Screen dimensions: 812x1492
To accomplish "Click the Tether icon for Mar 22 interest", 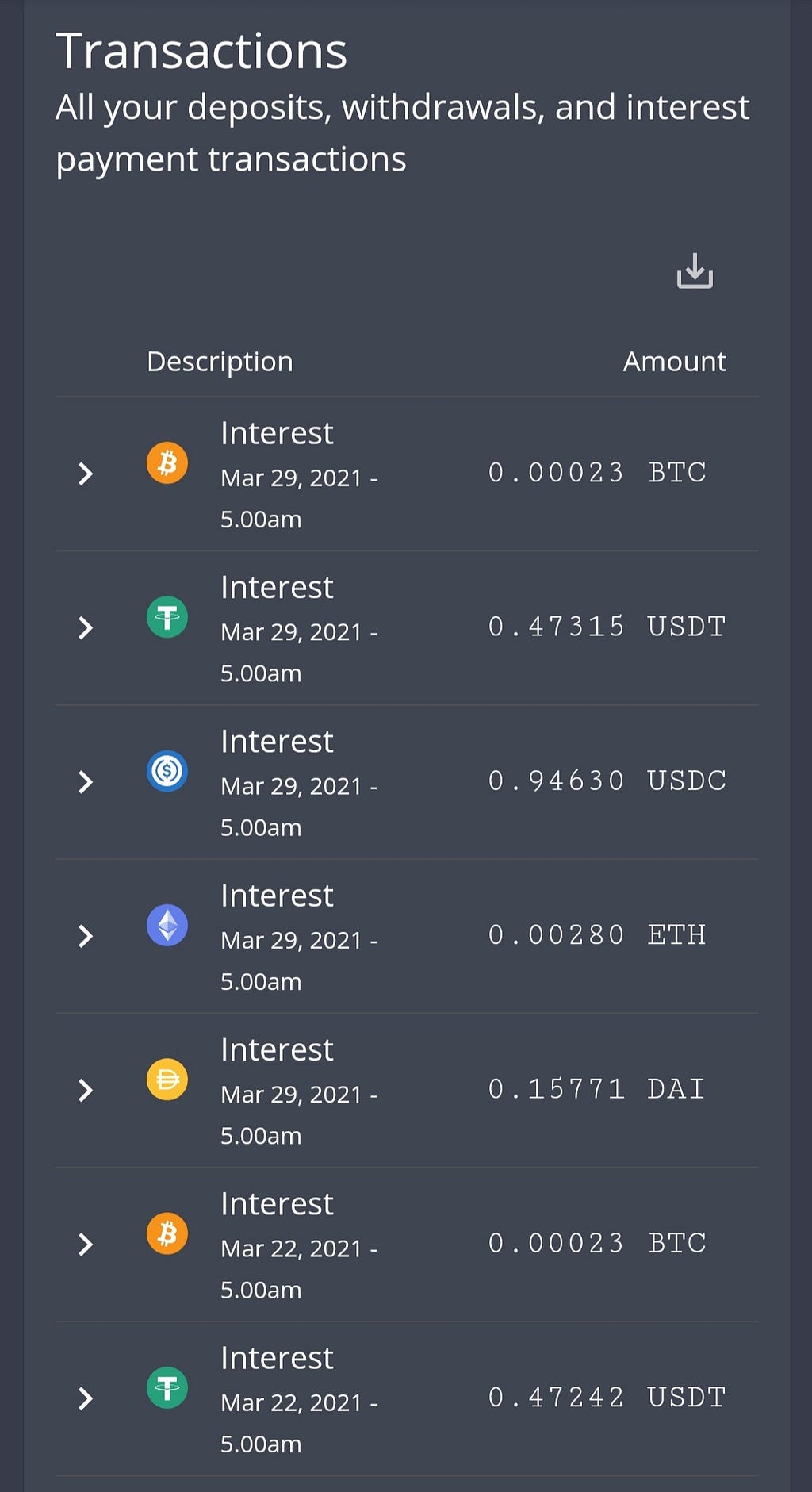I will click(x=167, y=1388).
